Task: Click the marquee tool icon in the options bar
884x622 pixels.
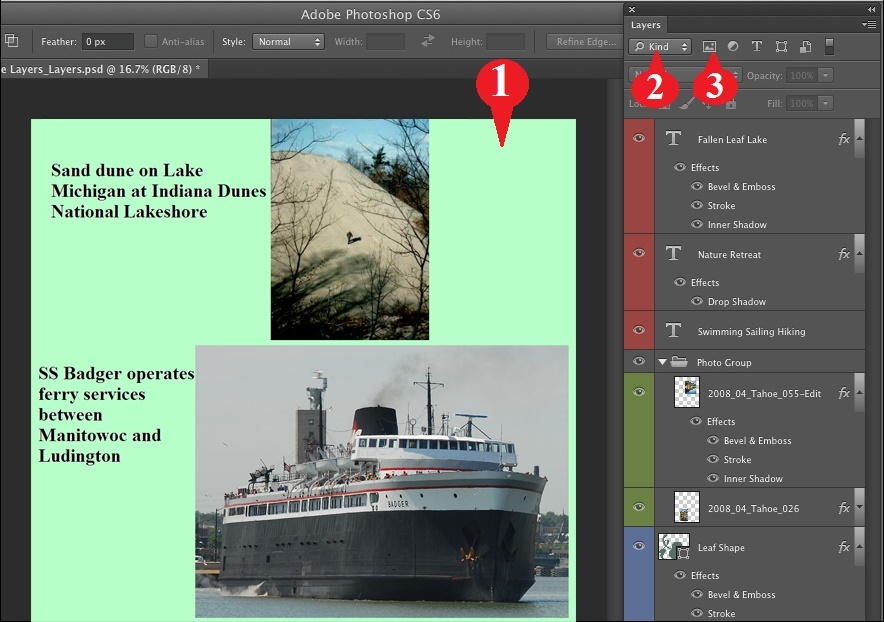Action: click(x=13, y=42)
